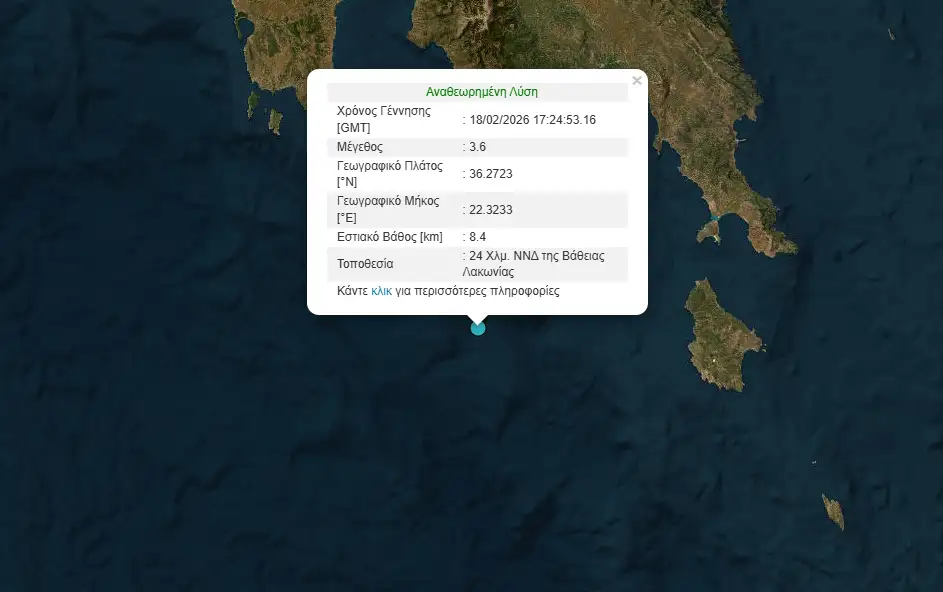Click the 'Γεωγραφικό Πλάτος [°N]' label

point(390,173)
